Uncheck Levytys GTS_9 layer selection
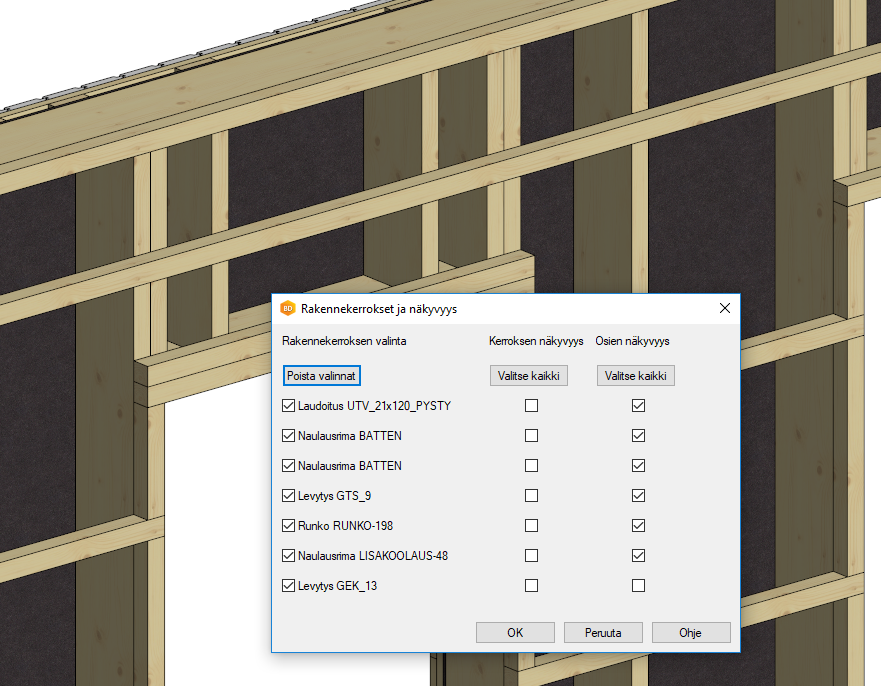The width and height of the screenshot is (881, 686). click(288, 496)
